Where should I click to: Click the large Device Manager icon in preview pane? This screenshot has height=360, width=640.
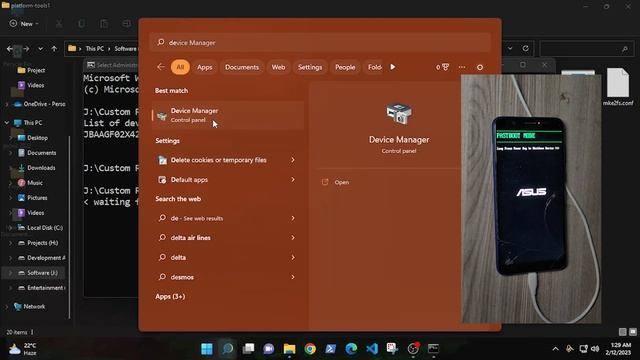399,114
